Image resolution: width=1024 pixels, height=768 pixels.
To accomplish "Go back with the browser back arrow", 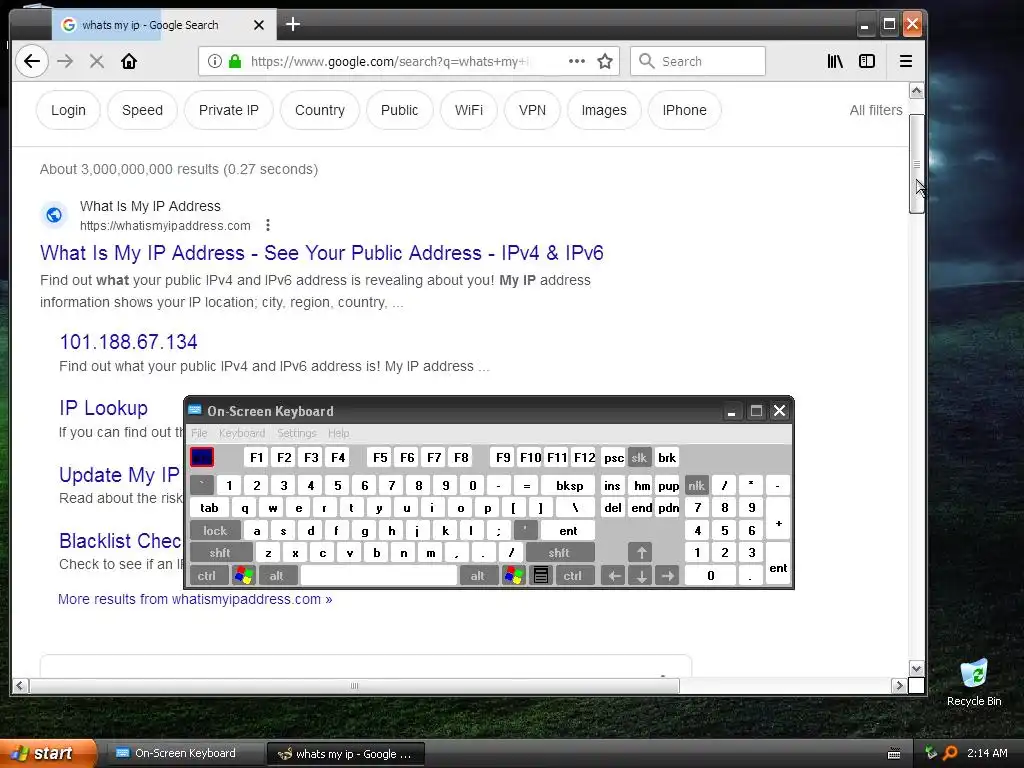I will [31, 61].
